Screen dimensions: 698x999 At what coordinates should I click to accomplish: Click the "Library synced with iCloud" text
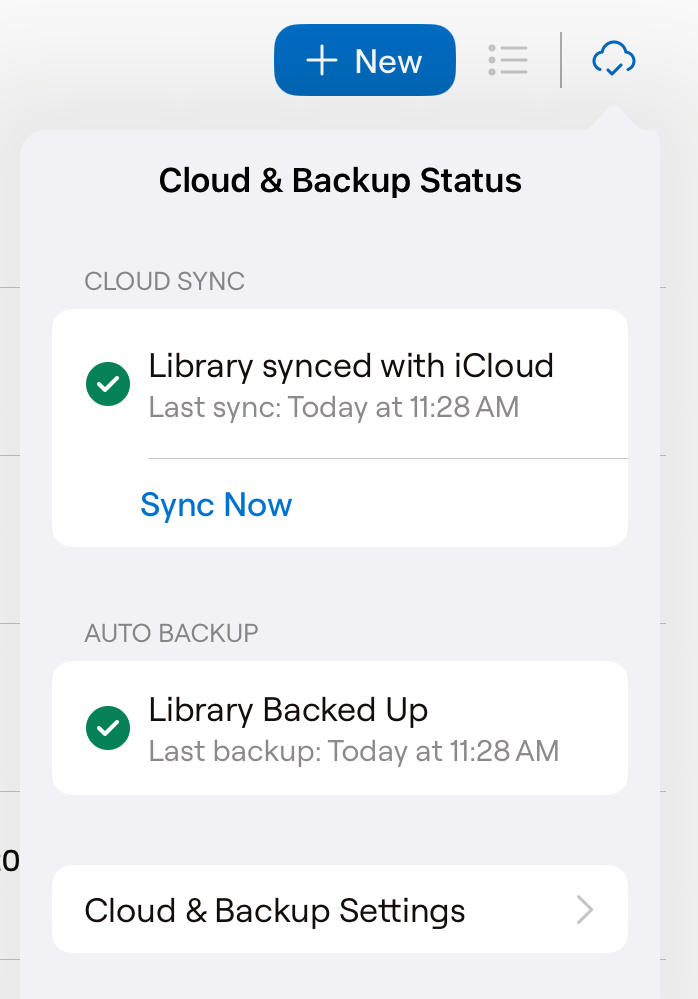pyautogui.click(x=351, y=366)
